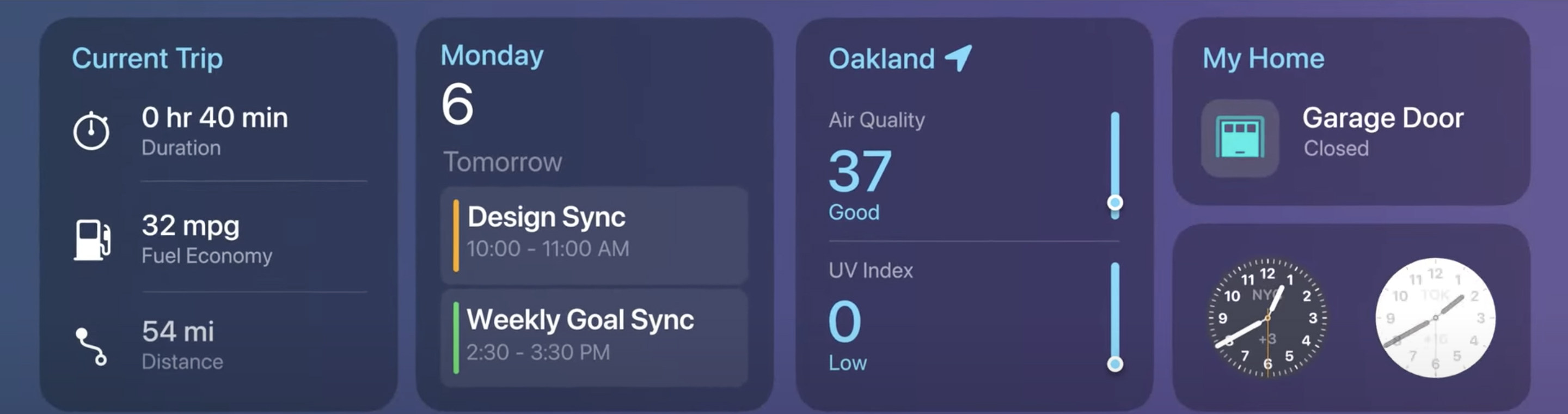Toggle the Garage Door icon

coord(1240,138)
